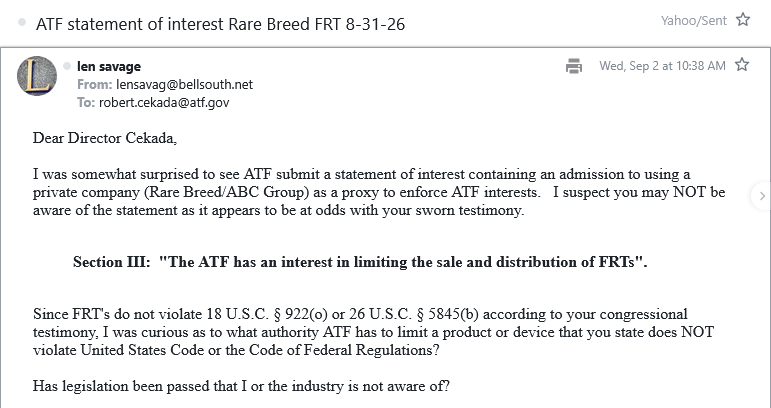This screenshot has height=408, width=771.
Task: Click the print icon for this message
Action: (x=574, y=66)
